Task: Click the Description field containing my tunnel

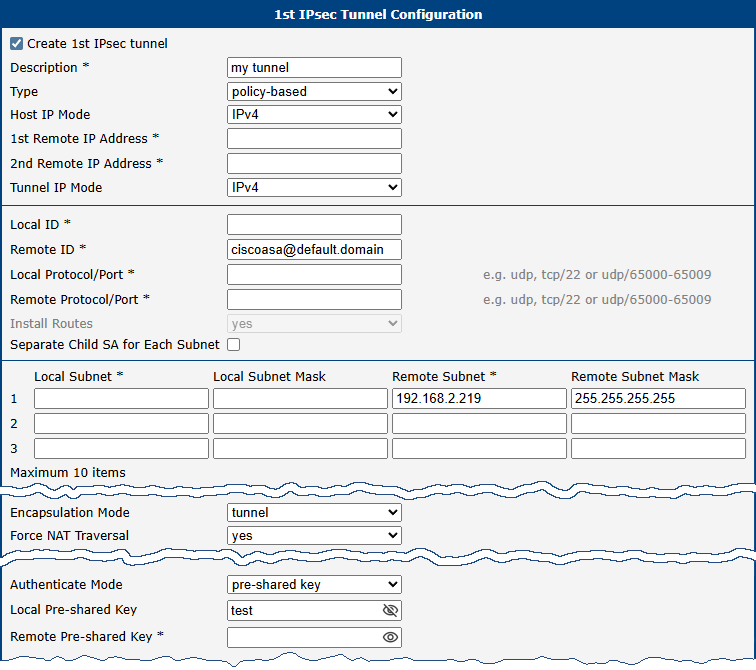Action: [314, 67]
